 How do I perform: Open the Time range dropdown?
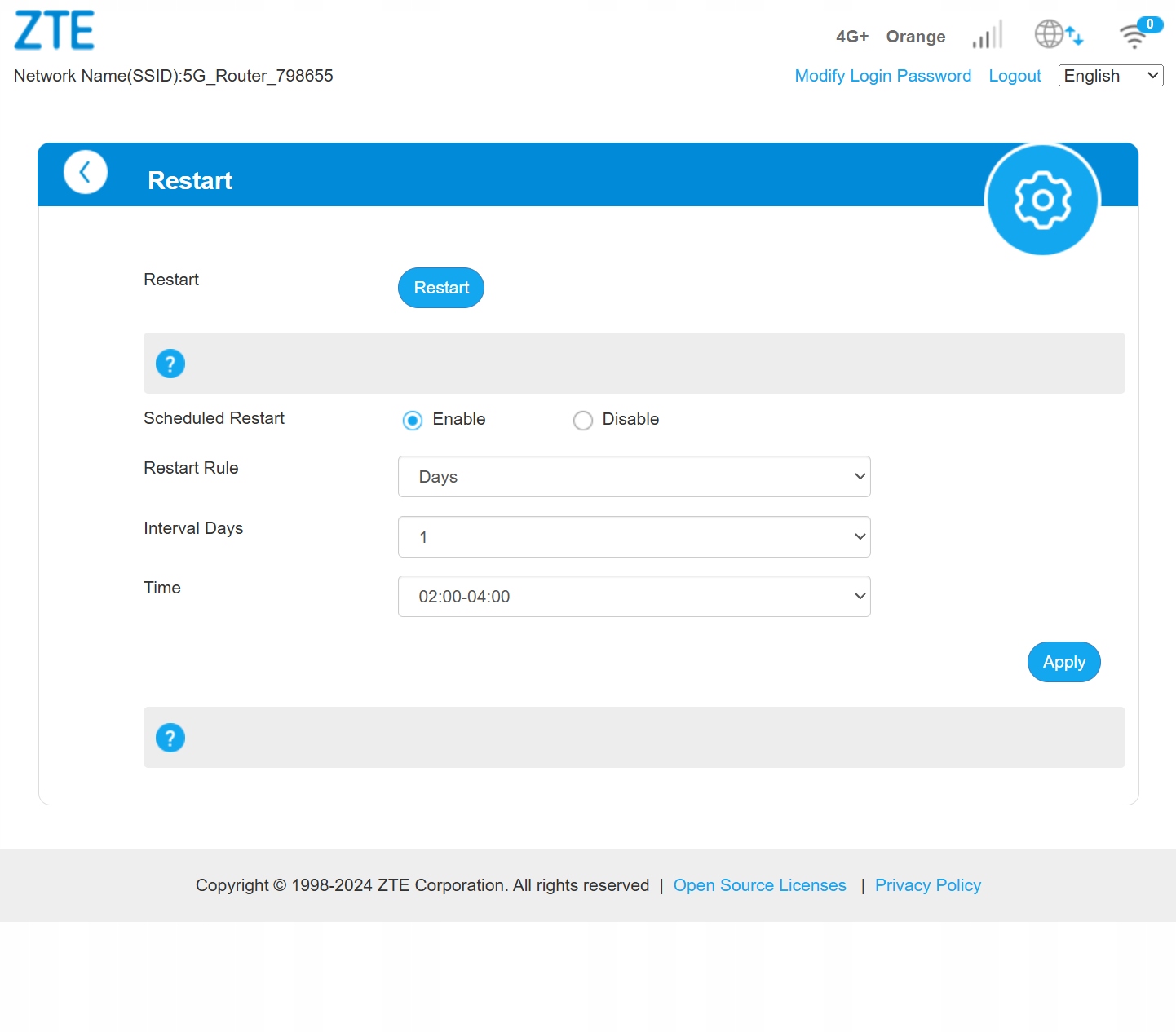tap(634, 597)
